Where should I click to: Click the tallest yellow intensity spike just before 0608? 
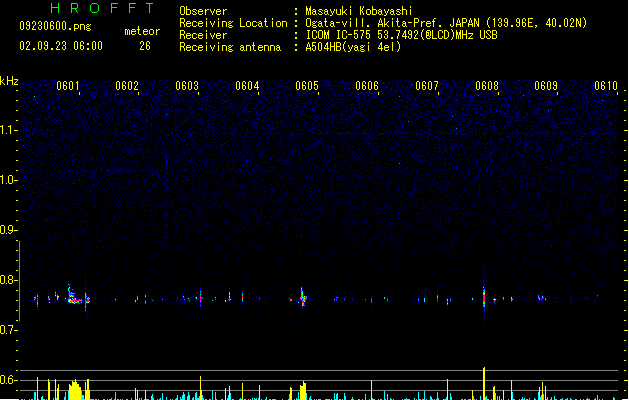[x=484, y=383]
